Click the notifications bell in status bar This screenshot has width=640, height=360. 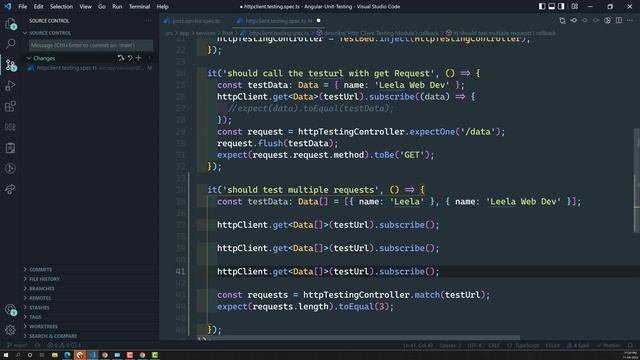630,345
